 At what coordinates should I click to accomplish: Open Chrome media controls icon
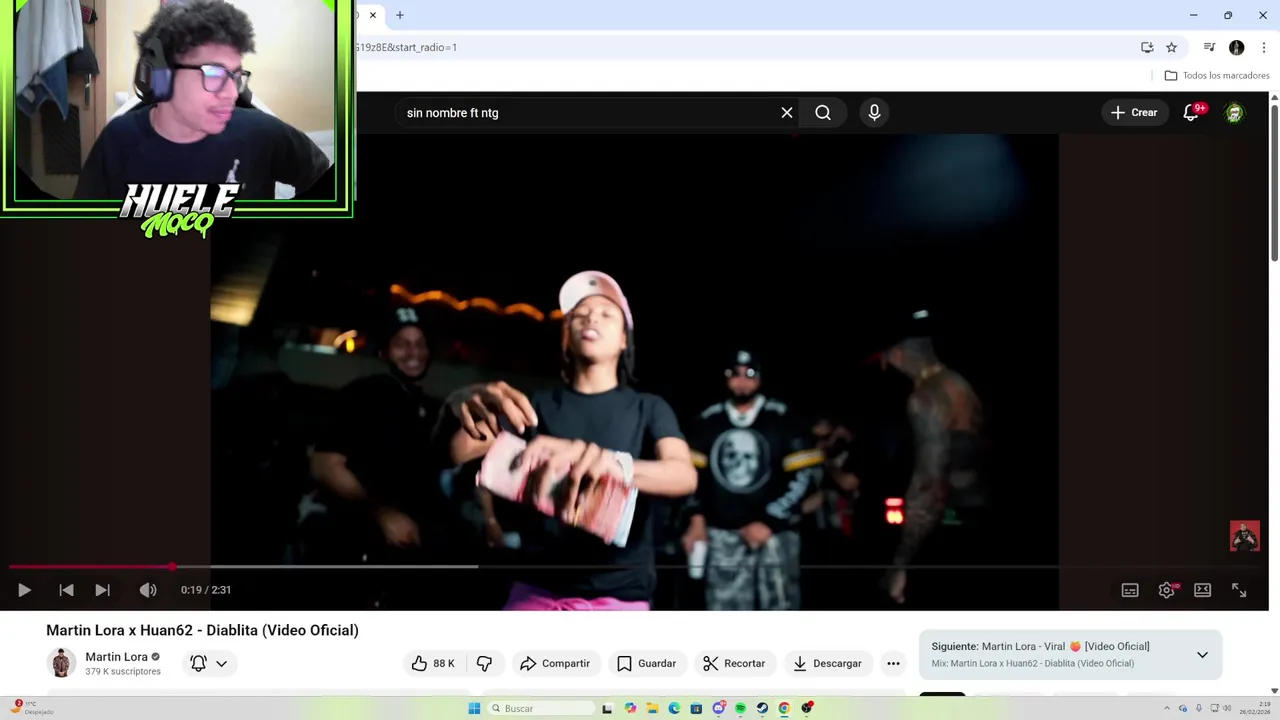pyautogui.click(x=1209, y=47)
